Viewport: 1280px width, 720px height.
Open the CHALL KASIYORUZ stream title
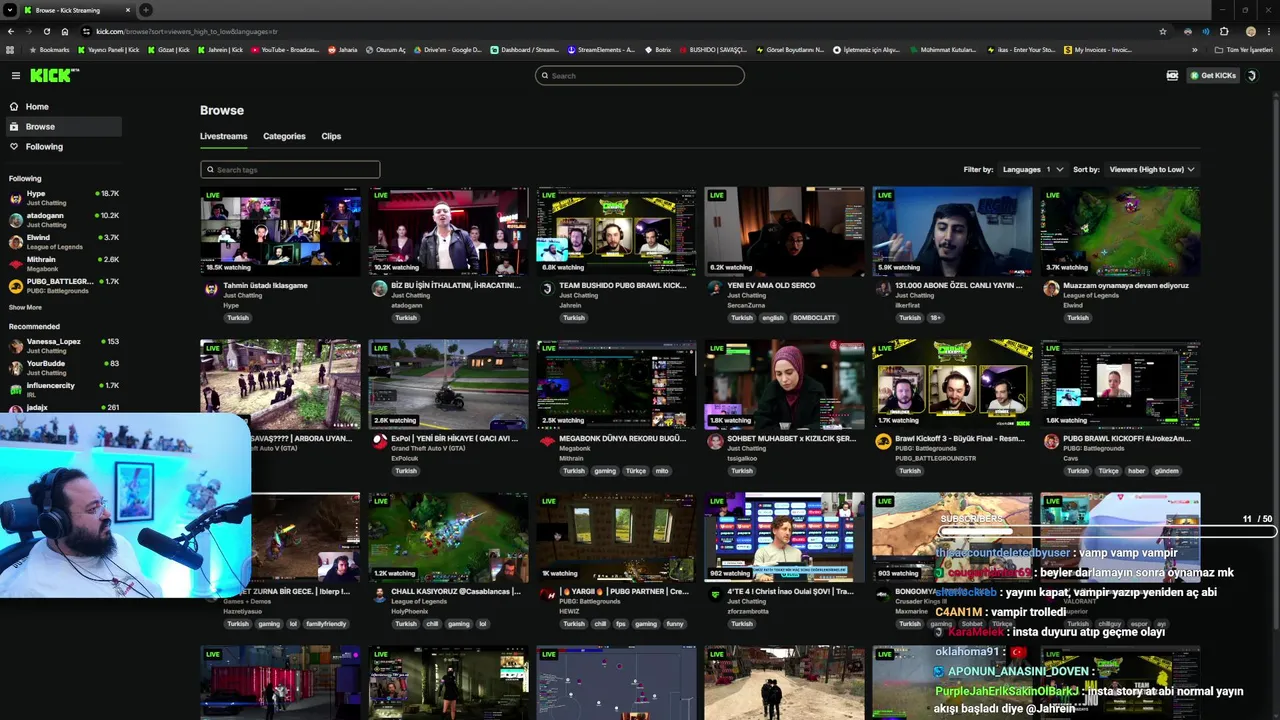(x=456, y=592)
